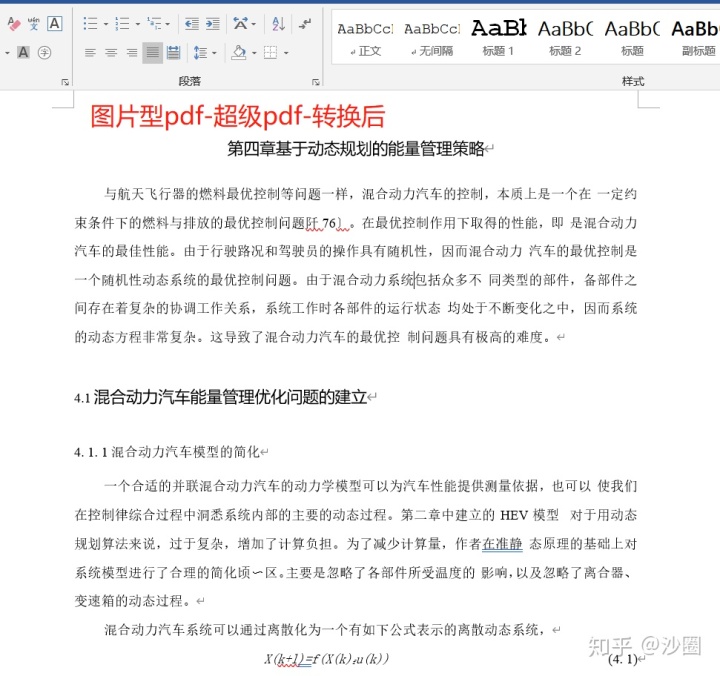This screenshot has width=720, height=676.
Task: Increase paragraph indent
Action: pyautogui.click(x=213, y=23)
